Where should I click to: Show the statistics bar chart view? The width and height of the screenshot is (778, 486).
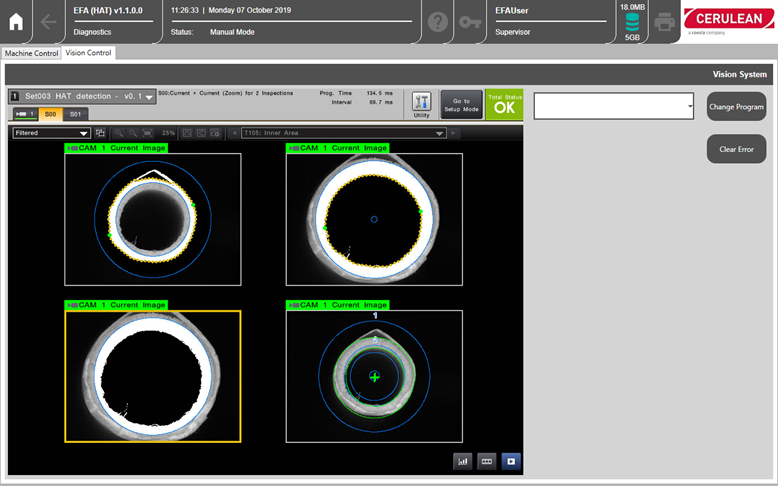coord(463,461)
